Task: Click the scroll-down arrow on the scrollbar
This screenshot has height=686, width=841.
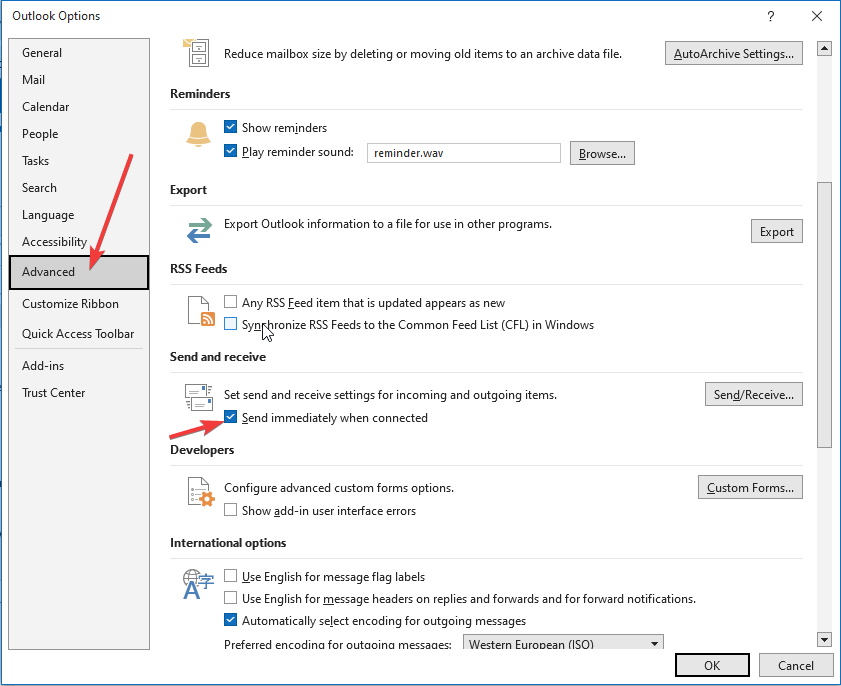Action: click(x=824, y=638)
